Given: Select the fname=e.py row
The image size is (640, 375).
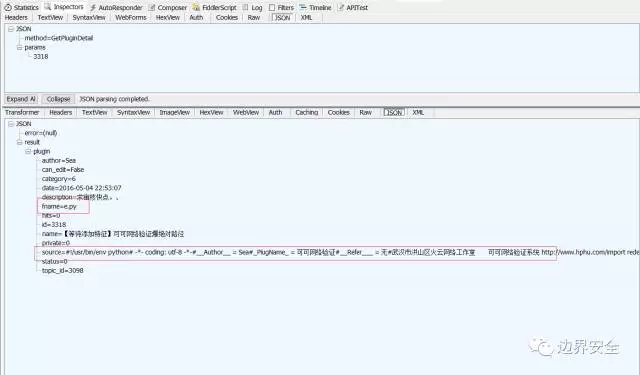Looking at the screenshot, I should point(59,206).
